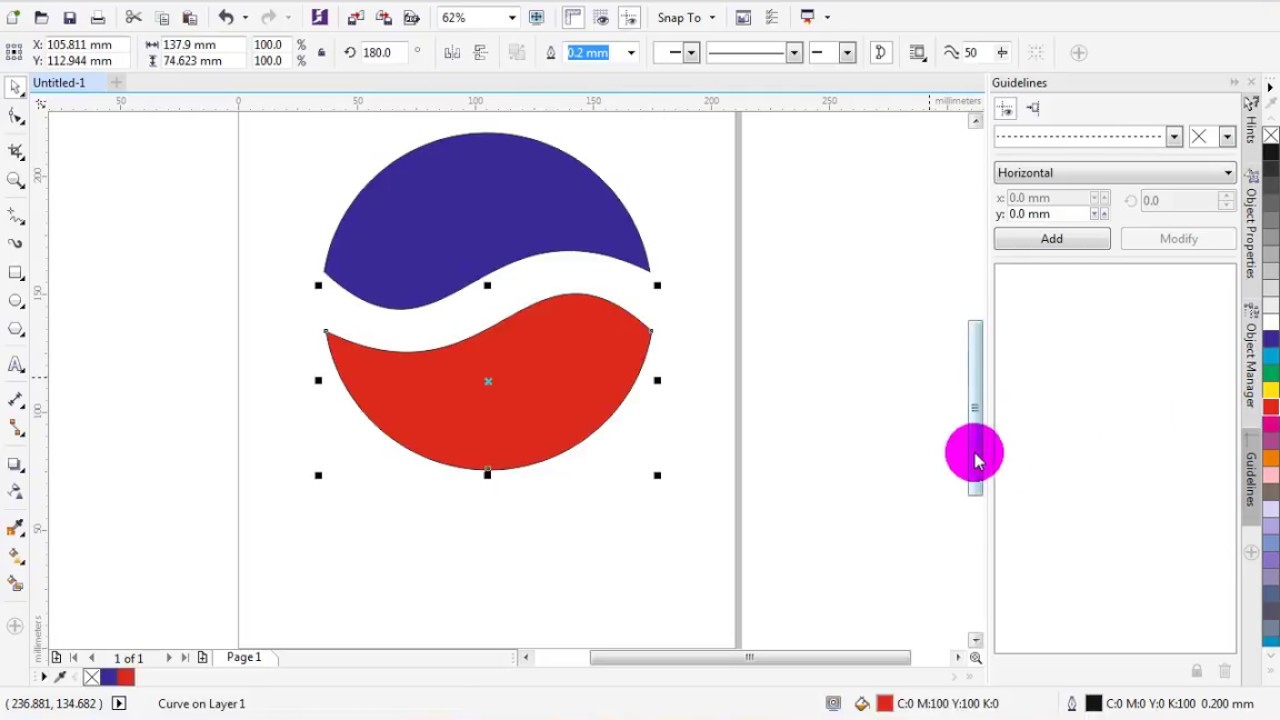The height and width of the screenshot is (720, 1280).
Task: Open the outline width dropdown
Action: pos(631,53)
